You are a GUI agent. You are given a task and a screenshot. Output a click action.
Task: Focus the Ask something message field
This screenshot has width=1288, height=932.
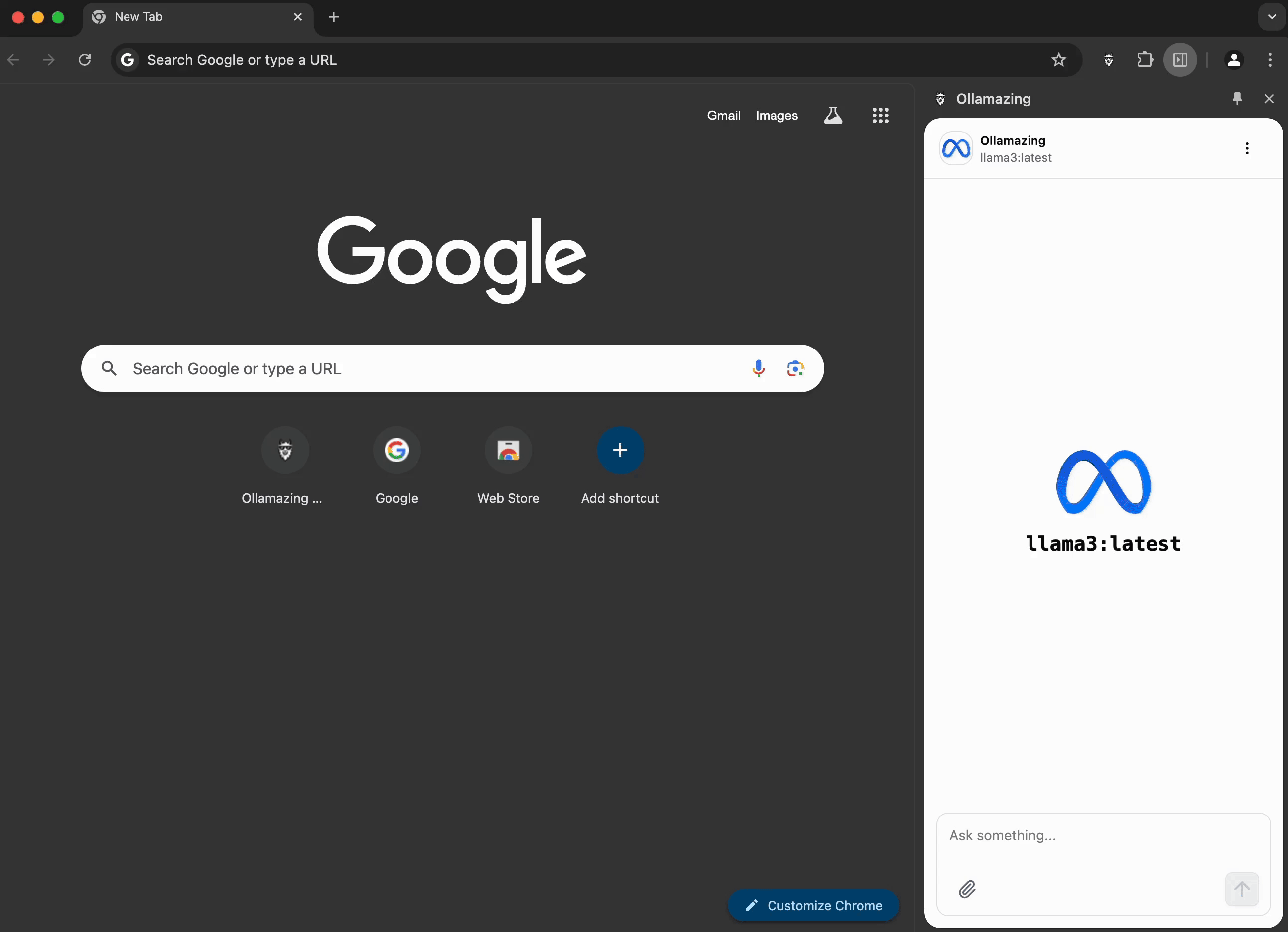point(1103,835)
